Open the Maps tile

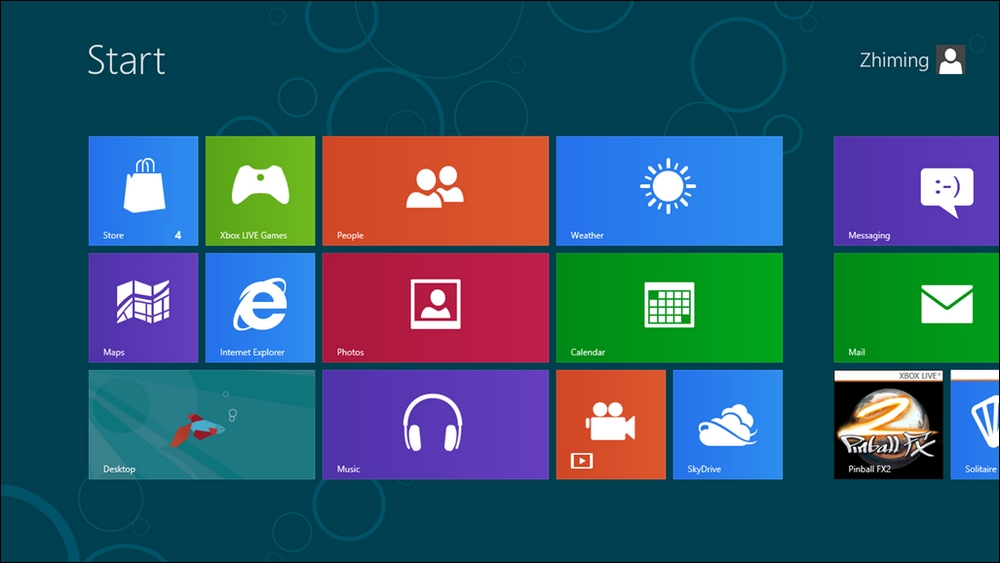(x=143, y=307)
